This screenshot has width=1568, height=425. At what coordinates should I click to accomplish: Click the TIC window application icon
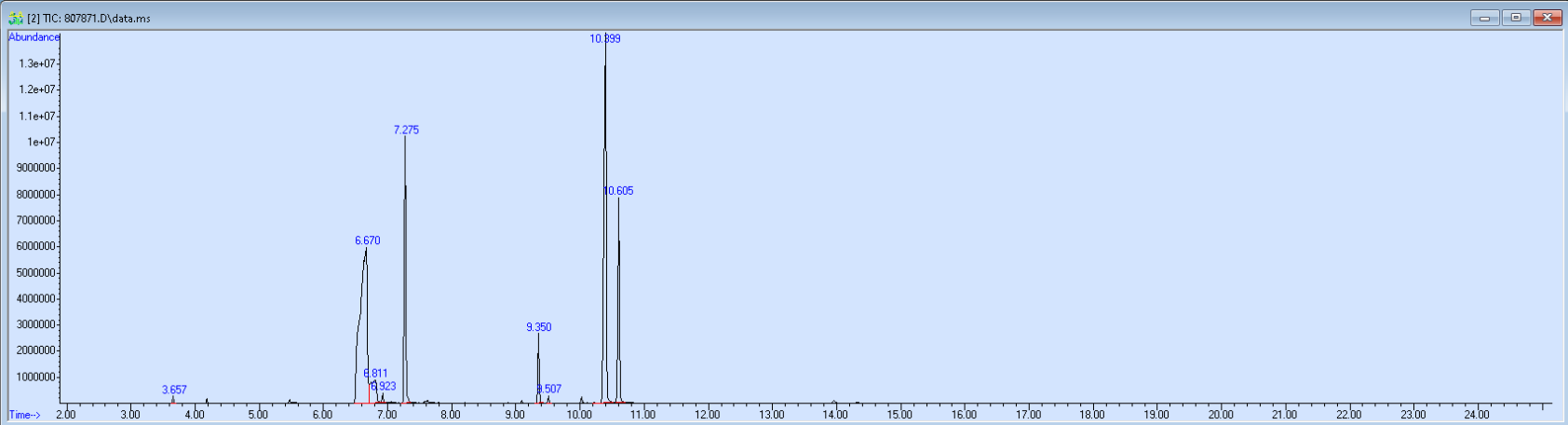tap(16, 18)
